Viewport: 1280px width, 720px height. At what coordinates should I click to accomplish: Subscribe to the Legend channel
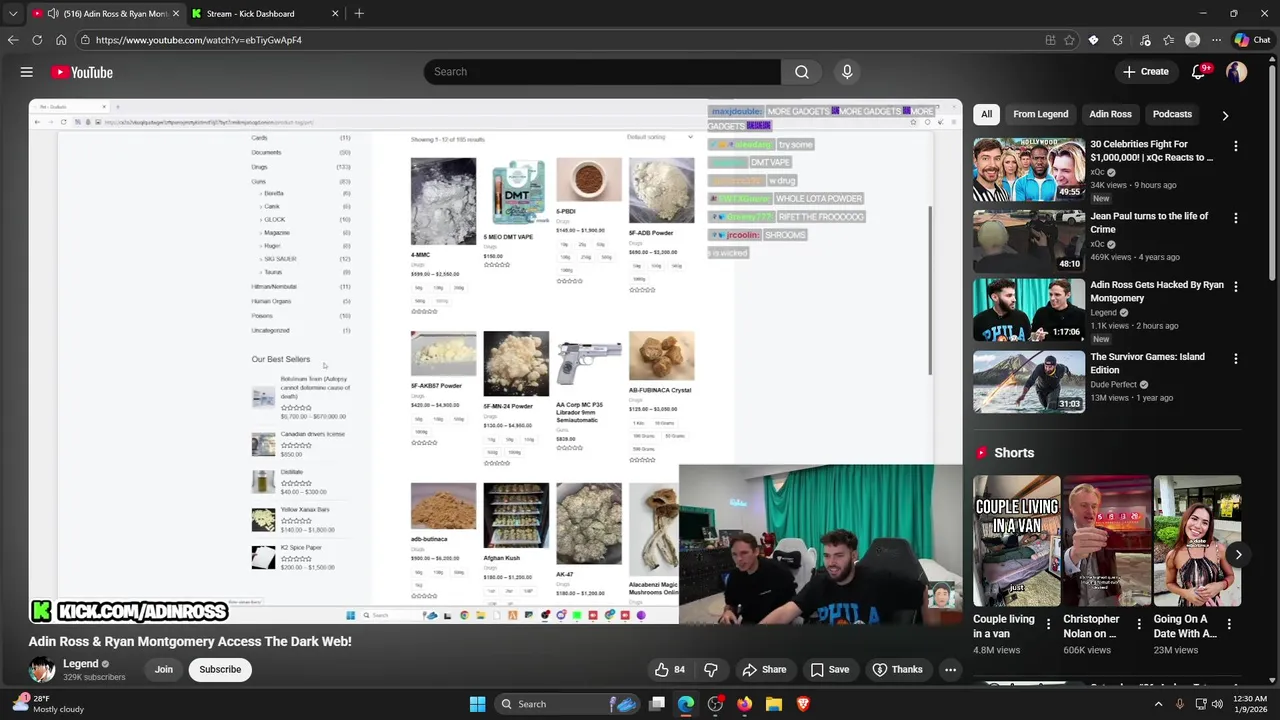click(220, 670)
